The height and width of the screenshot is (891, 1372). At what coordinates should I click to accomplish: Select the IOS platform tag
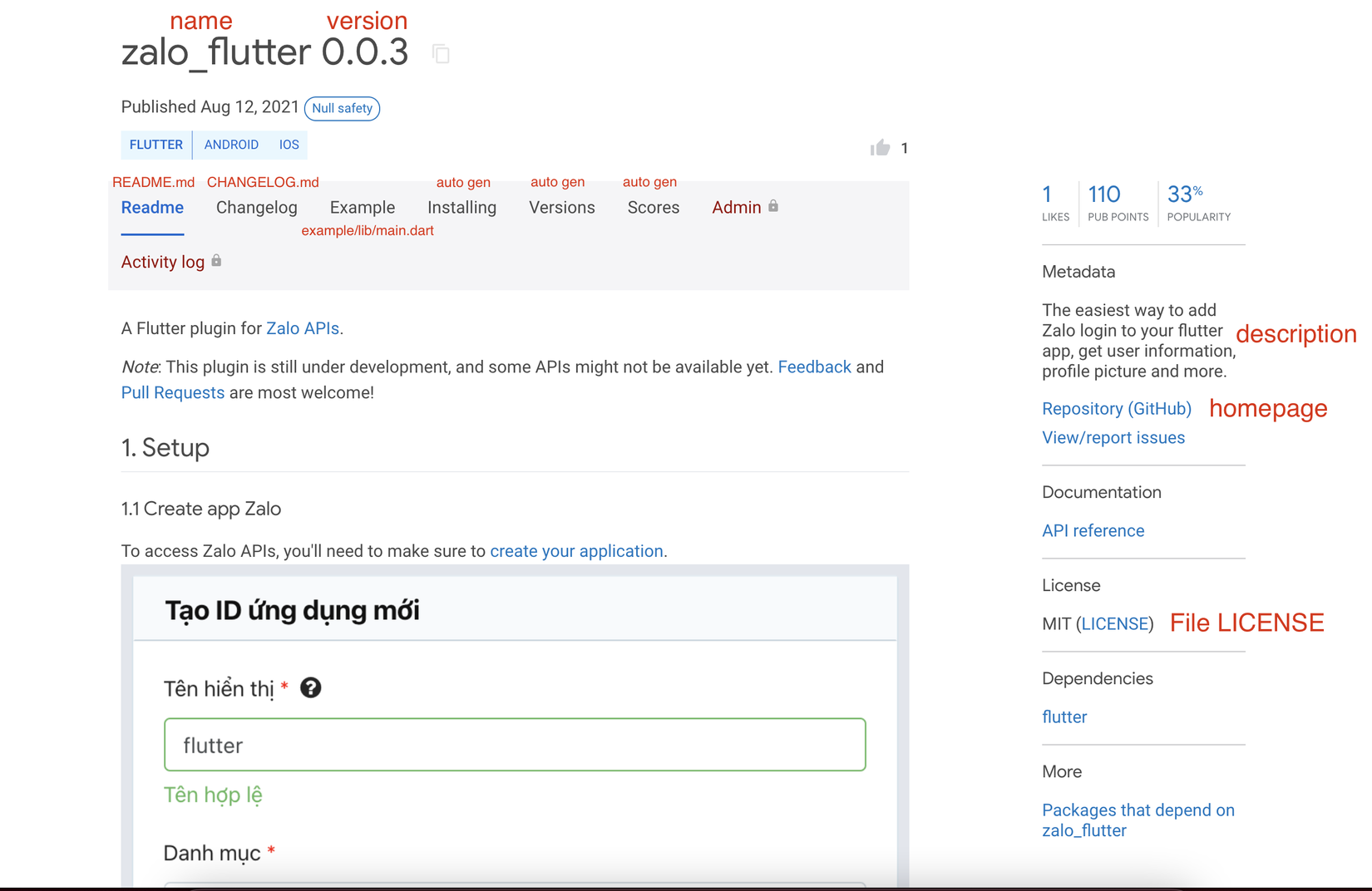289,145
